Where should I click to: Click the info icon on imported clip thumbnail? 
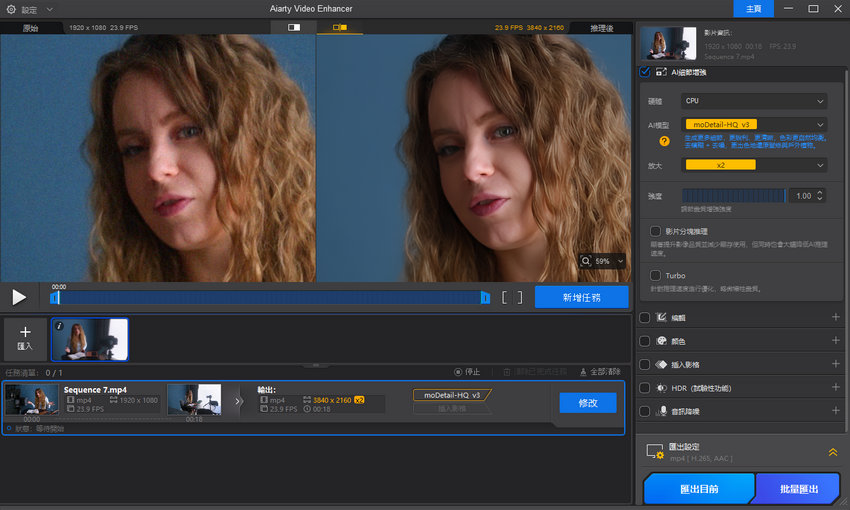[59, 326]
